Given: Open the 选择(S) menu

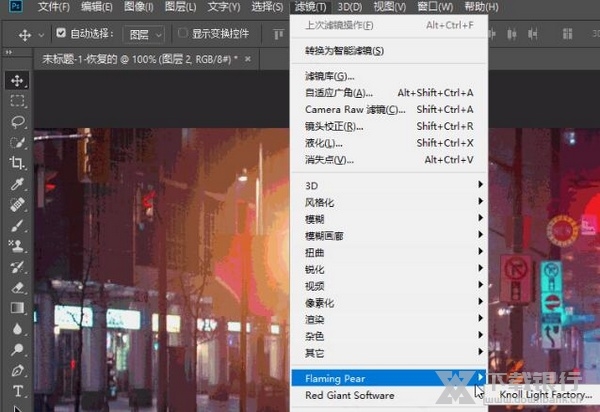Looking at the screenshot, I should tap(267, 7).
